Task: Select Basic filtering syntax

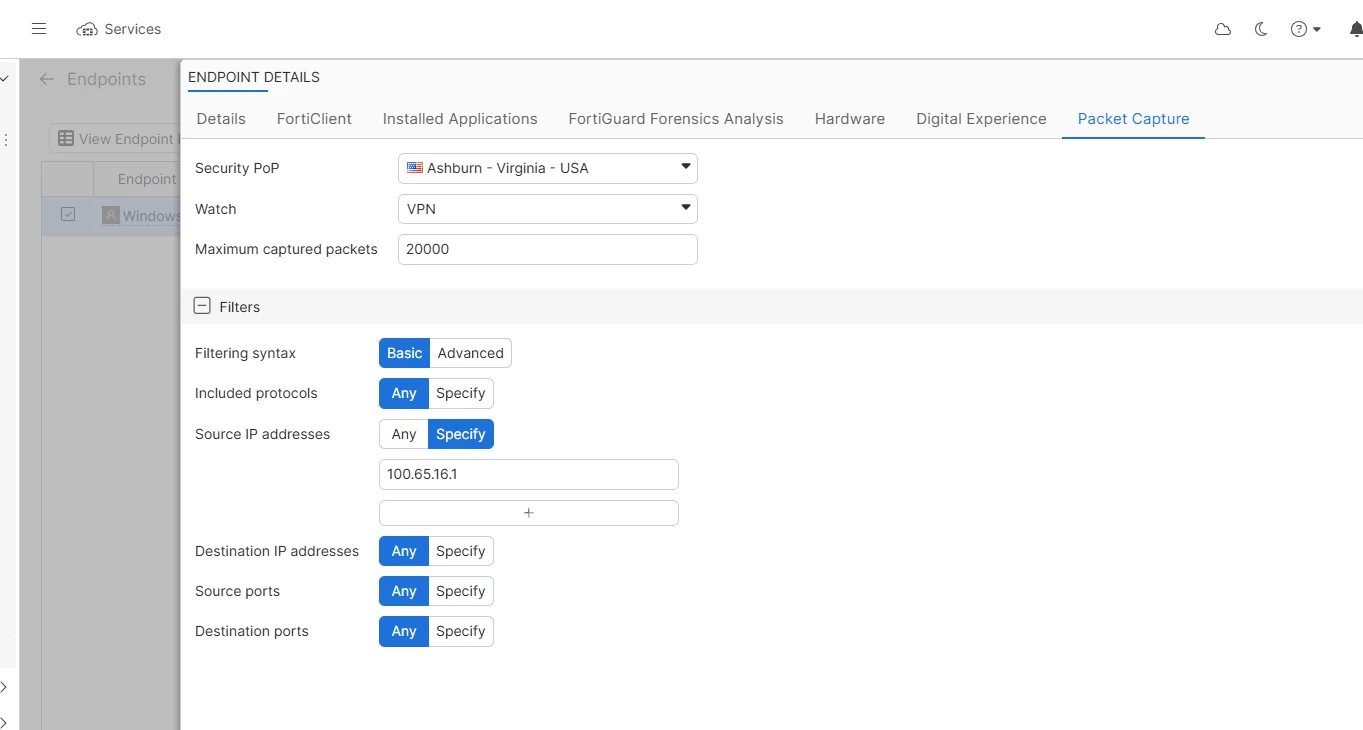Action: 405,353
